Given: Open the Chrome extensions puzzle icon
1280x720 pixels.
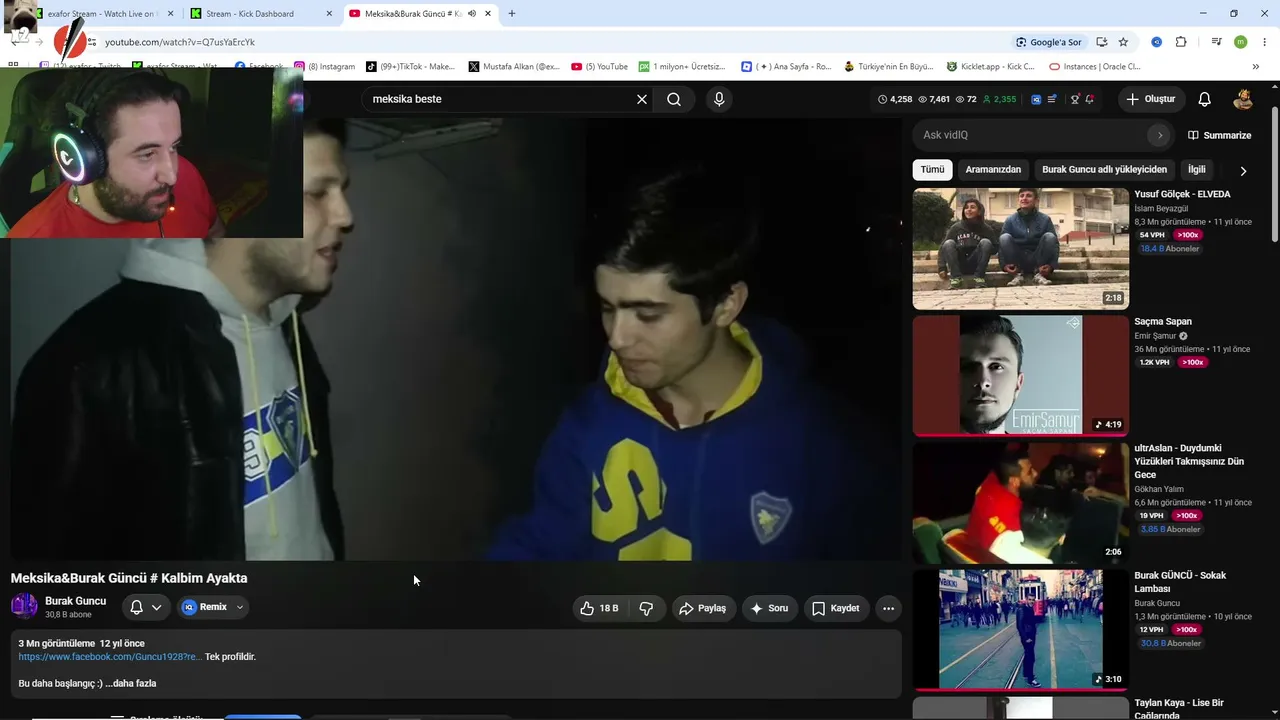Looking at the screenshot, I should [x=1181, y=42].
